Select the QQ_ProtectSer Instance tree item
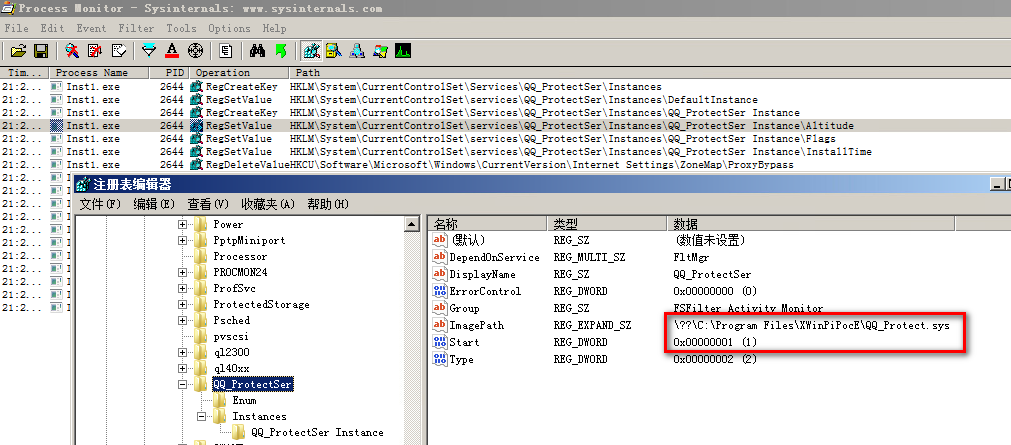The width and height of the screenshot is (1011, 445). (317, 432)
